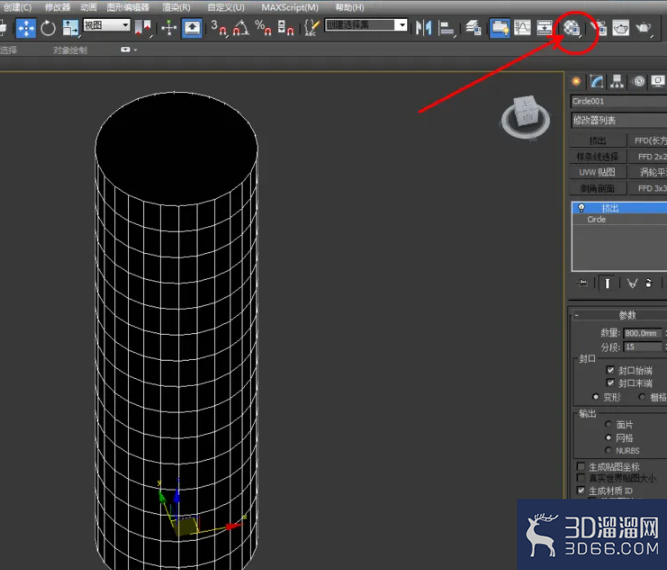Enable the Spinner Snap toggle
This screenshot has height=570, width=667.
coord(286,28)
